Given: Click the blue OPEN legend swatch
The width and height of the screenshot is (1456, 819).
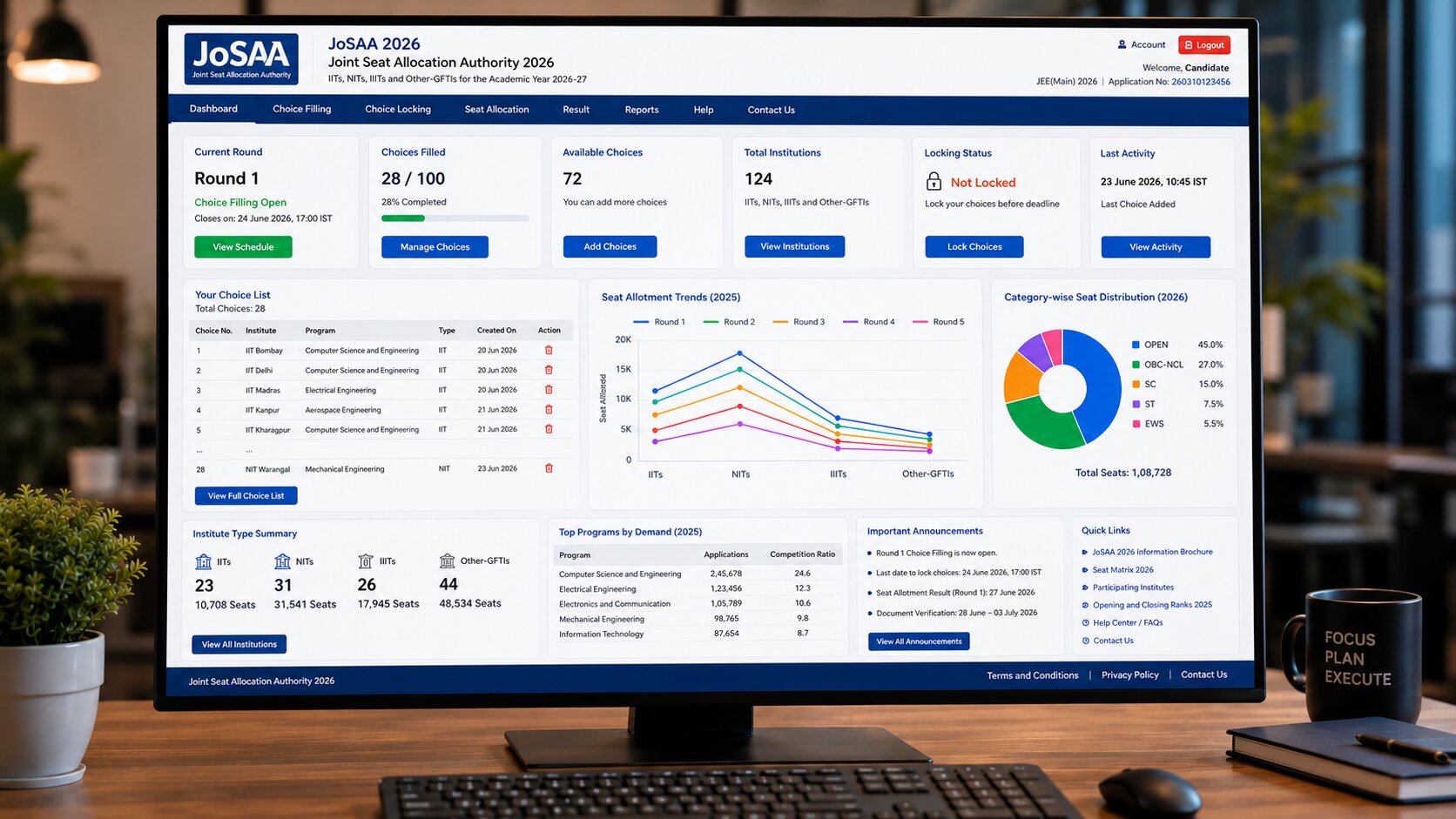Looking at the screenshot, I should pos(1136,345).
